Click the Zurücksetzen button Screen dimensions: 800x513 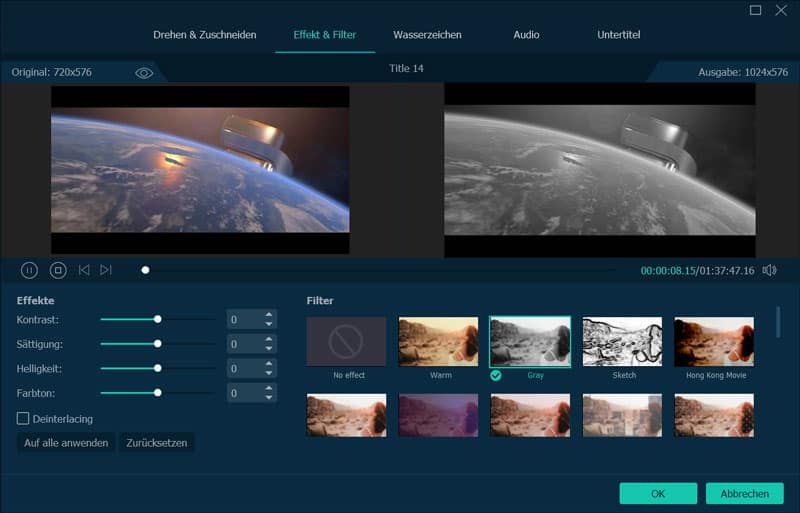click(157, 443)
